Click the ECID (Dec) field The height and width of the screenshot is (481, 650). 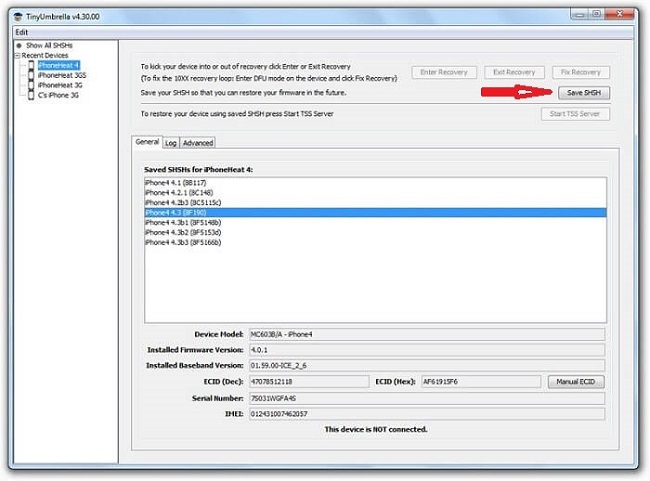[x=286, y=381]
